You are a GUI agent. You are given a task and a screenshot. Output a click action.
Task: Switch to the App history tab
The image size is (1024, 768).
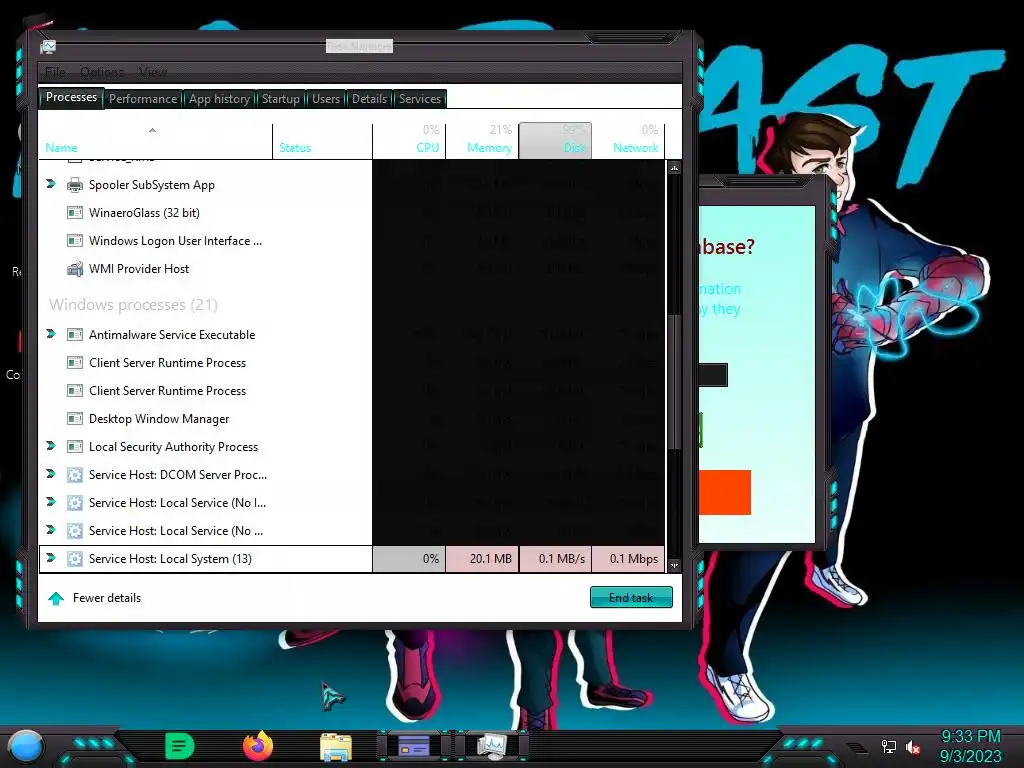point(219,99)
